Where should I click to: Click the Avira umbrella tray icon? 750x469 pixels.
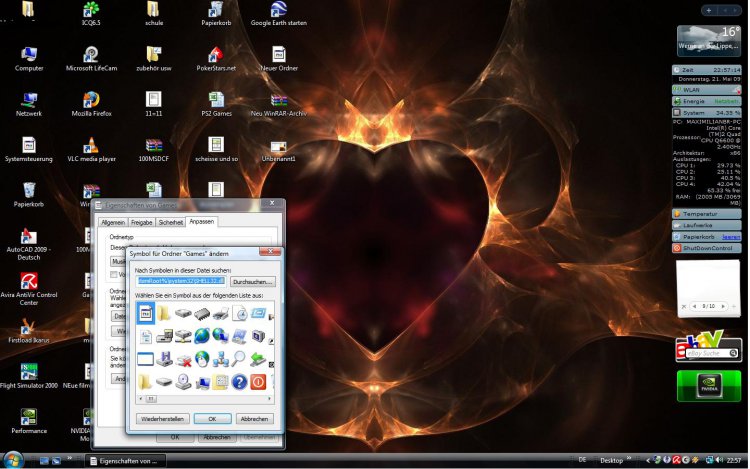[x=677, y=460]
